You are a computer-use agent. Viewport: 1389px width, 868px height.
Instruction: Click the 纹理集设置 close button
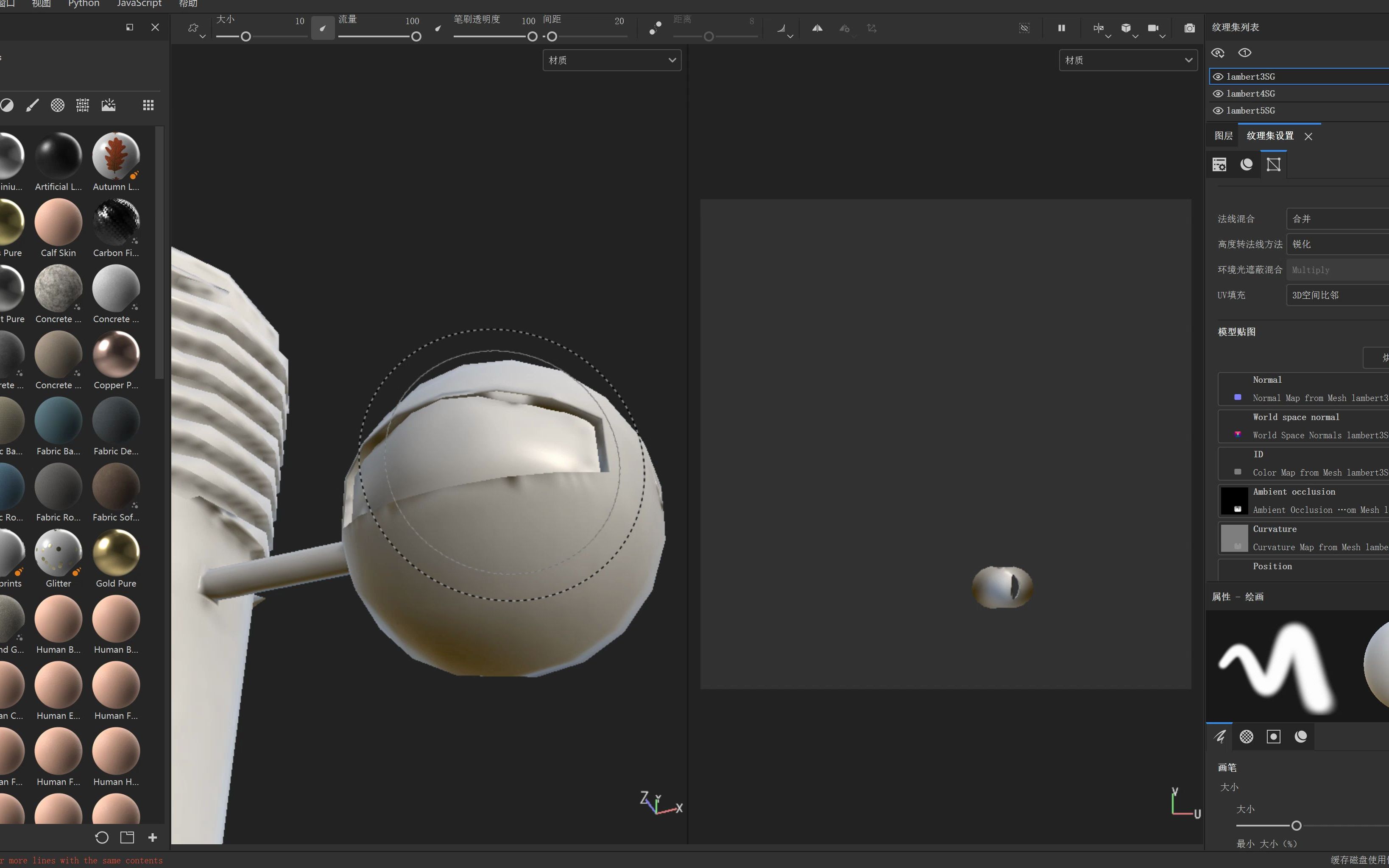point(1308,135)
